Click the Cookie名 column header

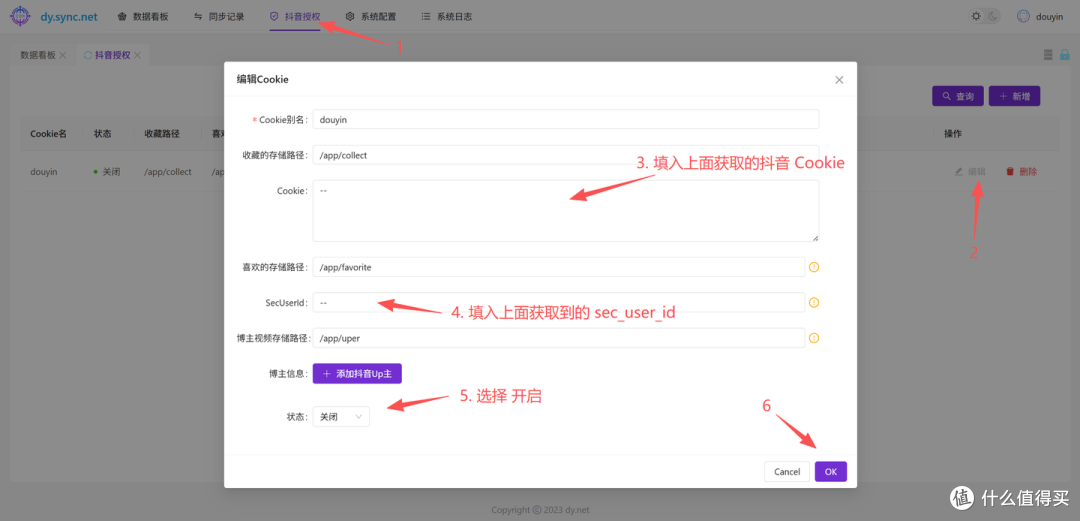[x=48, y=134]
